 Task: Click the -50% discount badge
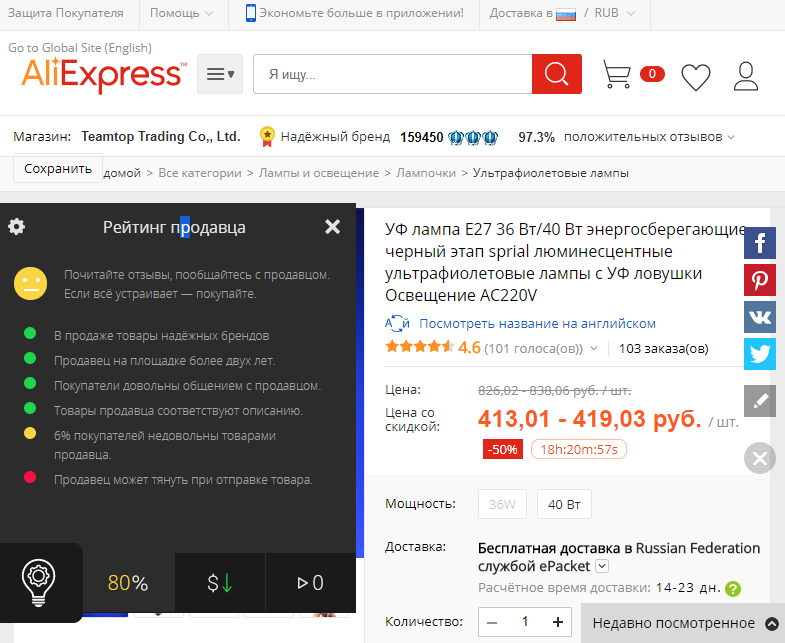click(x=503, y=449)
